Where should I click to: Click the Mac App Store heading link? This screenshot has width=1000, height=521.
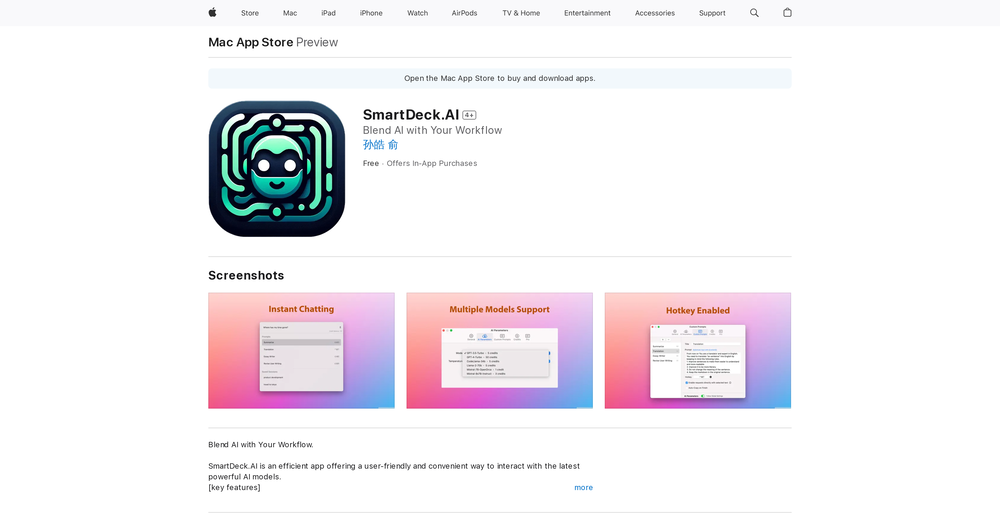tap(251, 42)
